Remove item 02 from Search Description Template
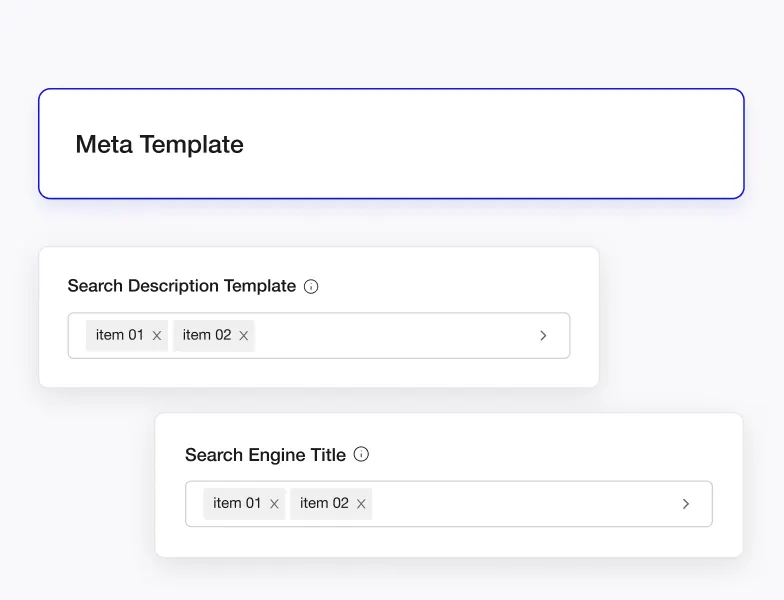 244,336
